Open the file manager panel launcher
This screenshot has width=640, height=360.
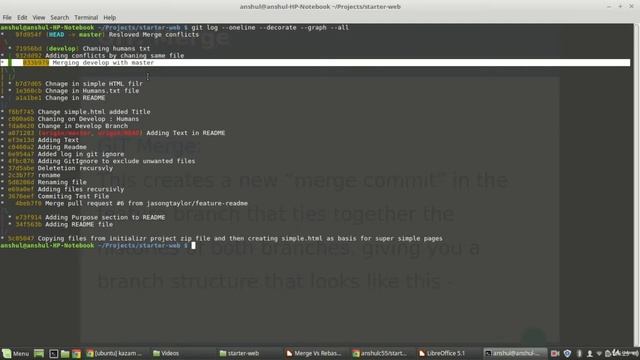pos(65,353)
